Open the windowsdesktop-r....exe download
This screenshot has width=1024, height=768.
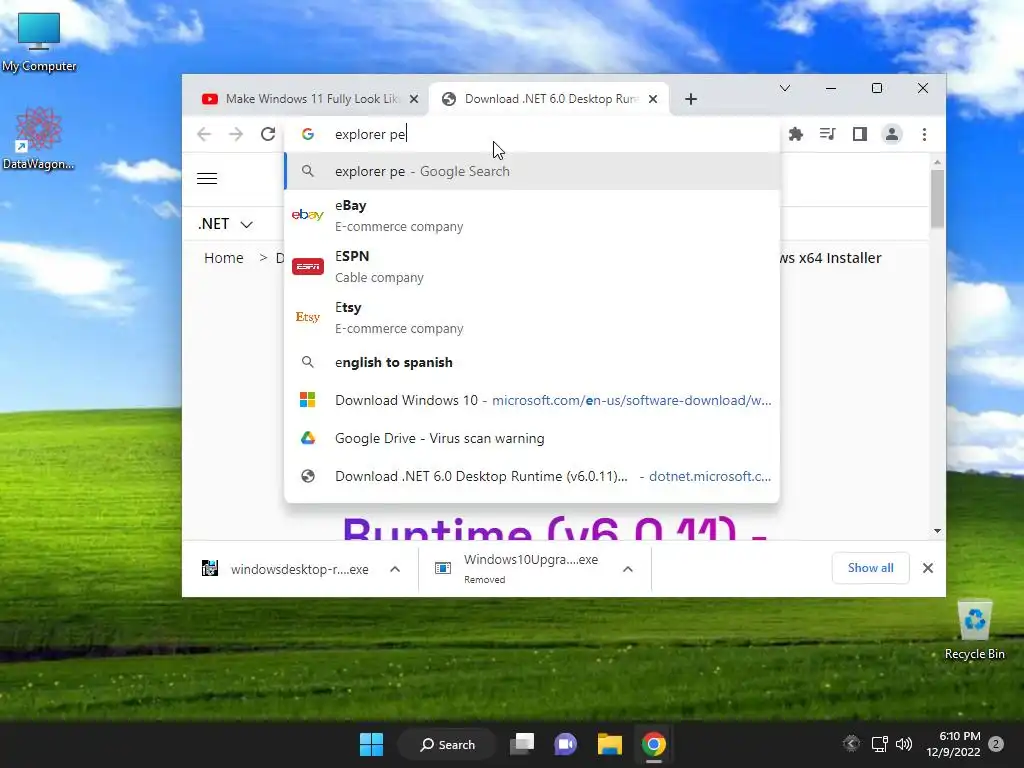(x=287, y=569)
